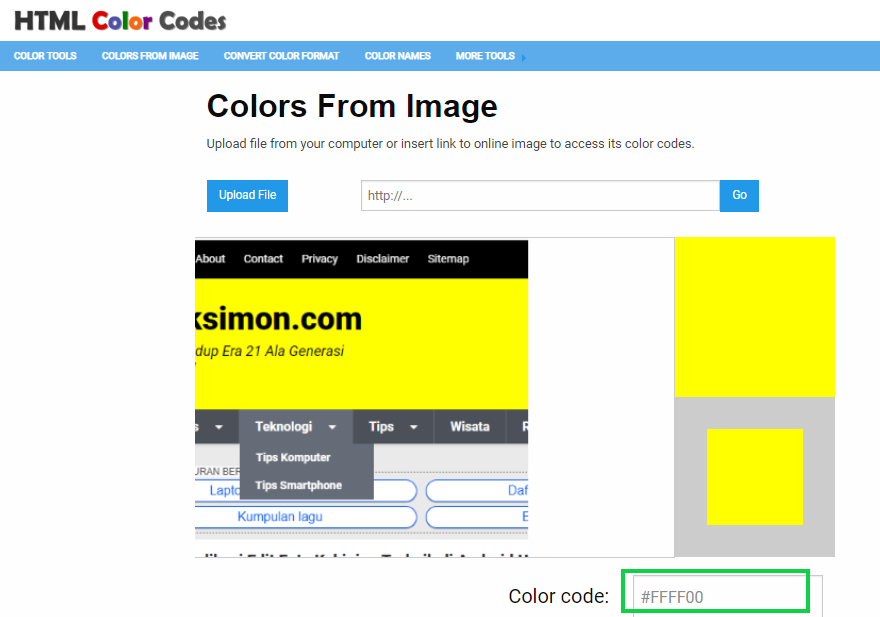The height and width of the screenshot is (617, 880).
Task: Focus the http:// image URL field
Action: pos(540,195)
